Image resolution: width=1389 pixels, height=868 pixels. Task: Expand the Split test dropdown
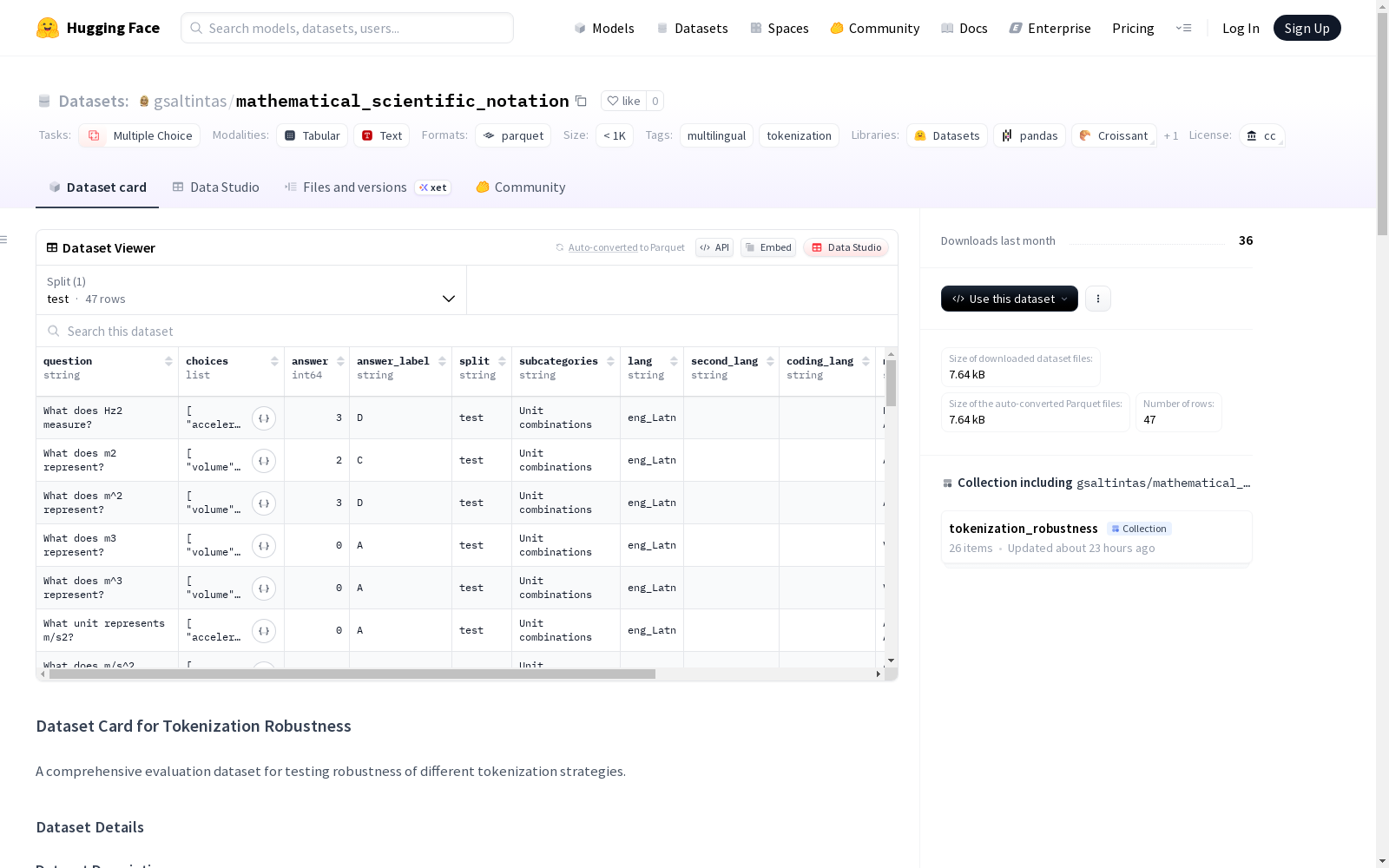pyautogui.click(x=251, y=290)
